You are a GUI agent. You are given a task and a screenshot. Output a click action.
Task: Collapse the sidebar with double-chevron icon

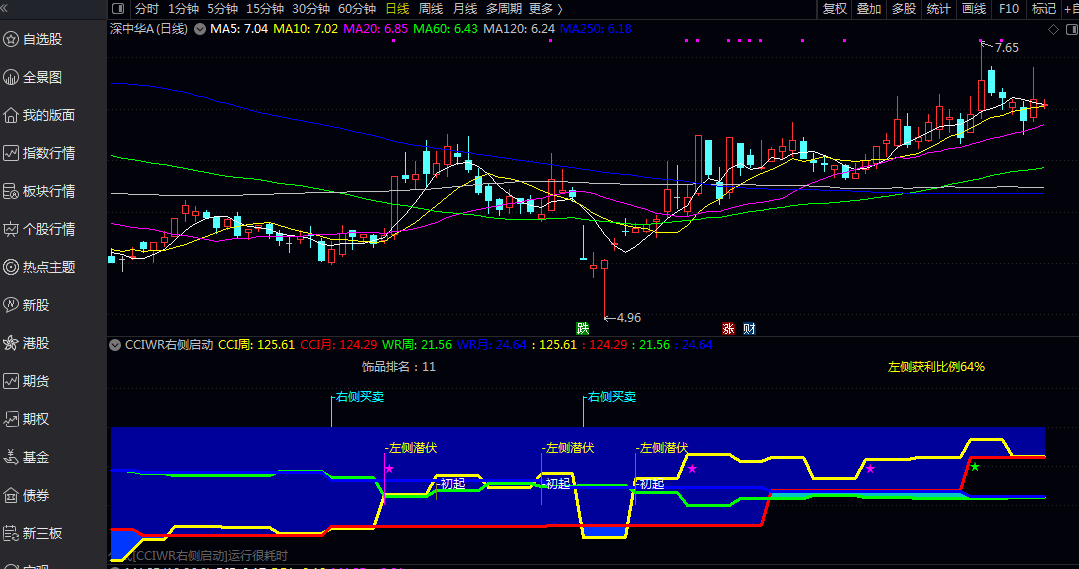click(4, 8)
